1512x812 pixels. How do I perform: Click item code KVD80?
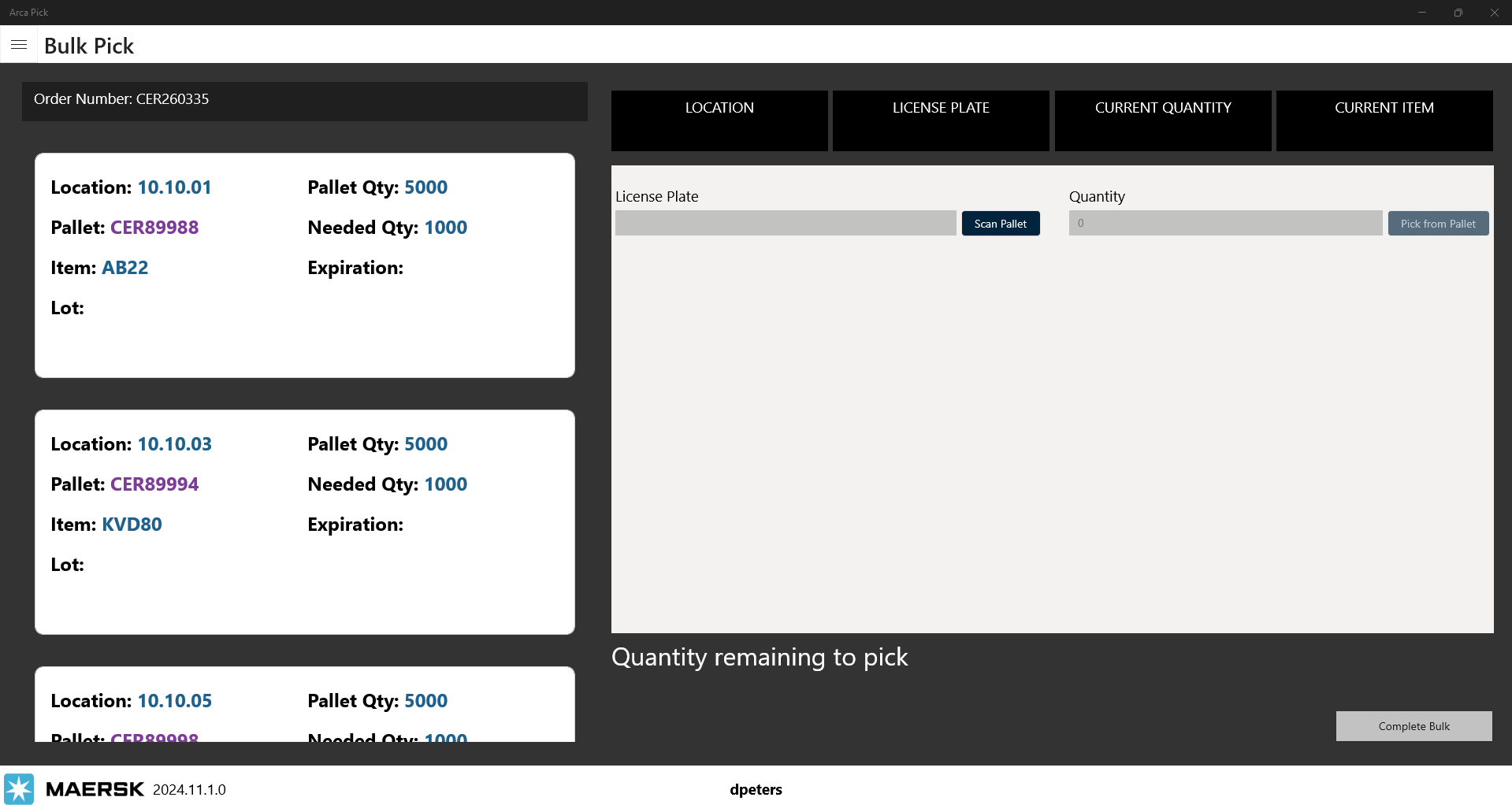(132, 525)
